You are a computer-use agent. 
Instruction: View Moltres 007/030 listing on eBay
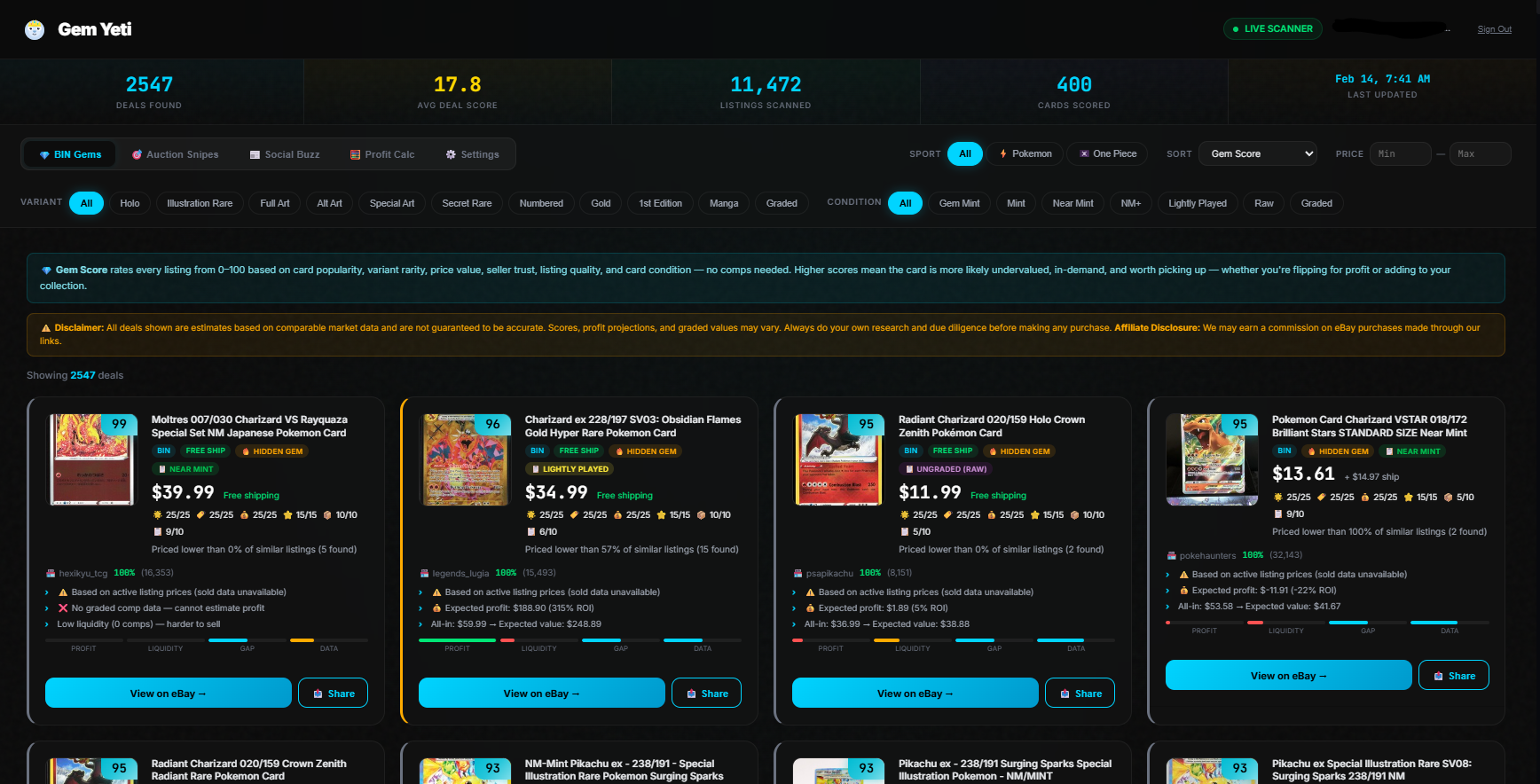coord(169,693)
